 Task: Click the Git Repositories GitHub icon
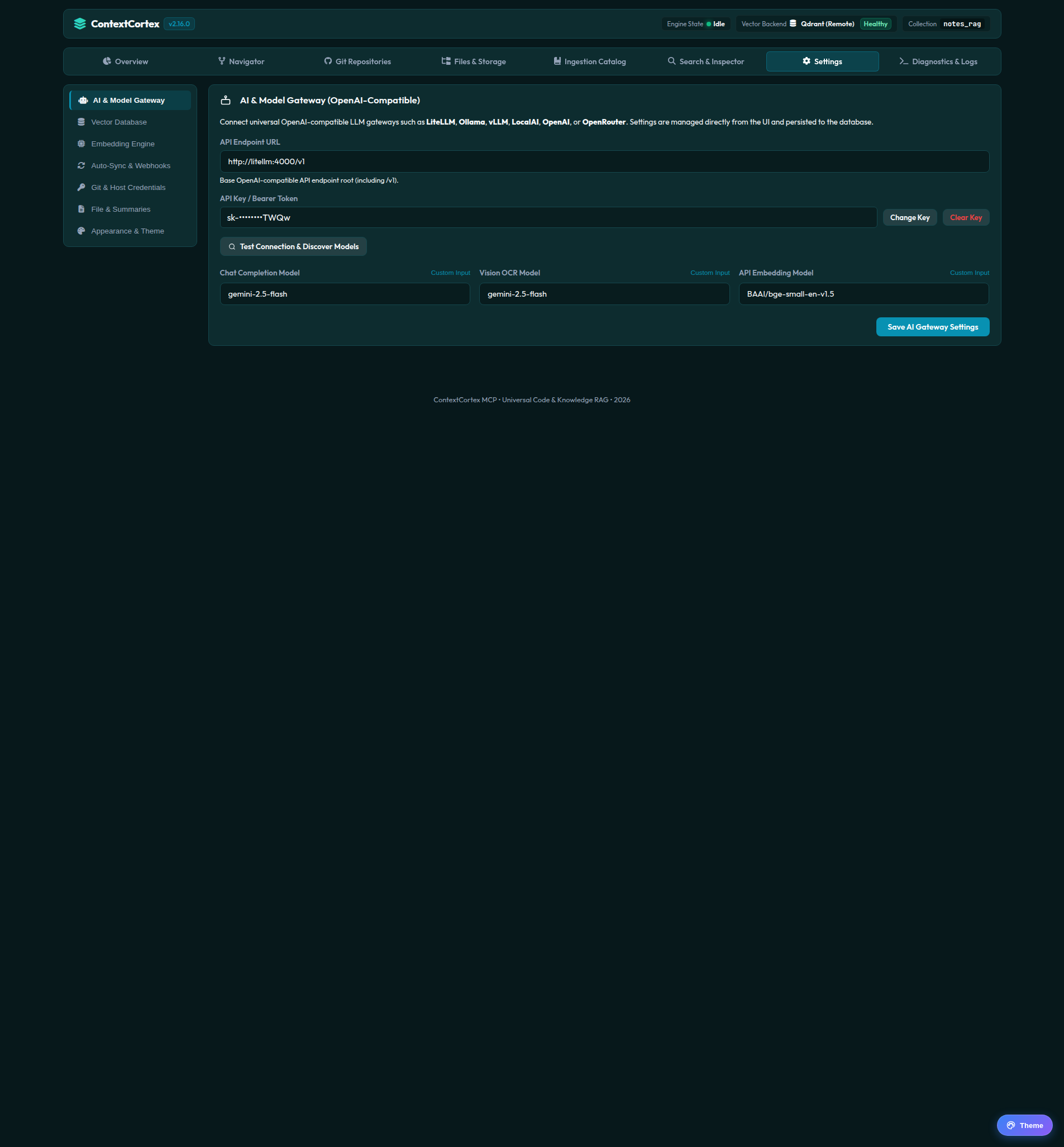328,61
